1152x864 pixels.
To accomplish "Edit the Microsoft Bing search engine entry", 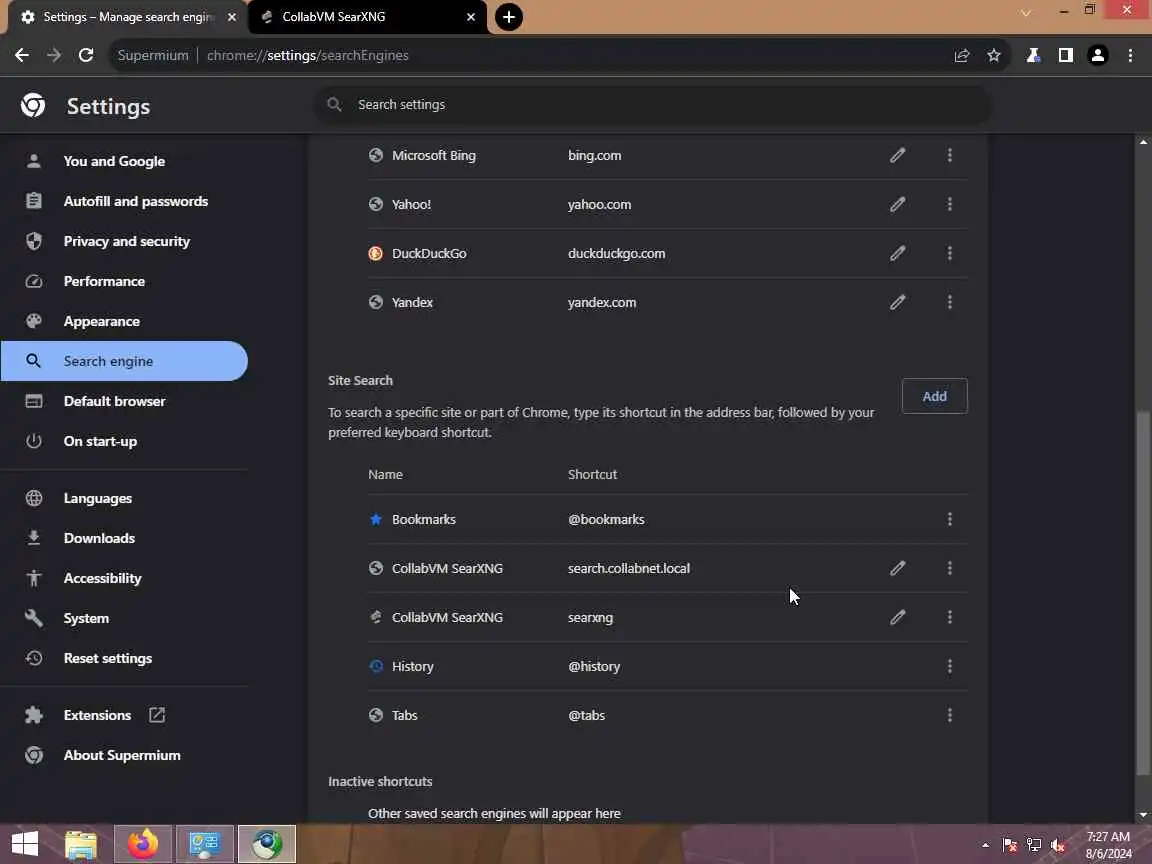I will 897,155.
